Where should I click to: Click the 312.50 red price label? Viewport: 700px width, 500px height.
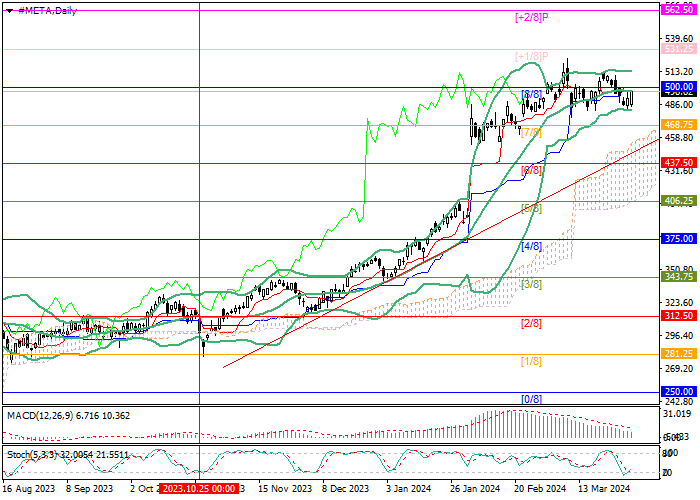679,316
